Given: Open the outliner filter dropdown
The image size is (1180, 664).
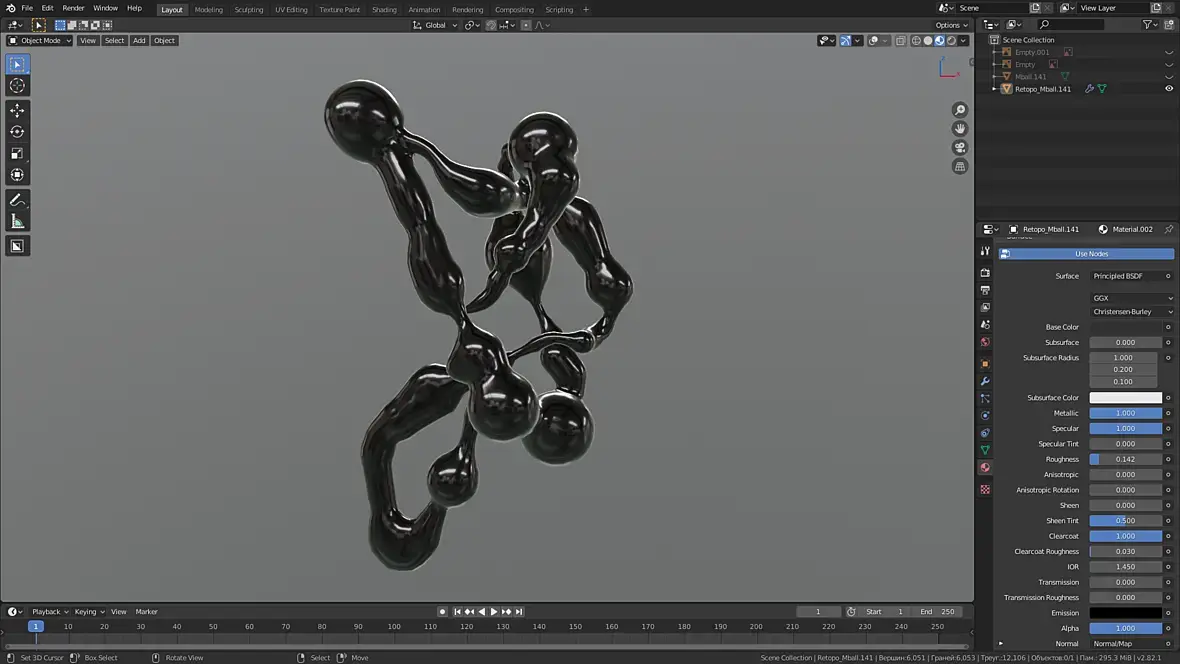Looking at the screenshot, I should coord(1150,25).
